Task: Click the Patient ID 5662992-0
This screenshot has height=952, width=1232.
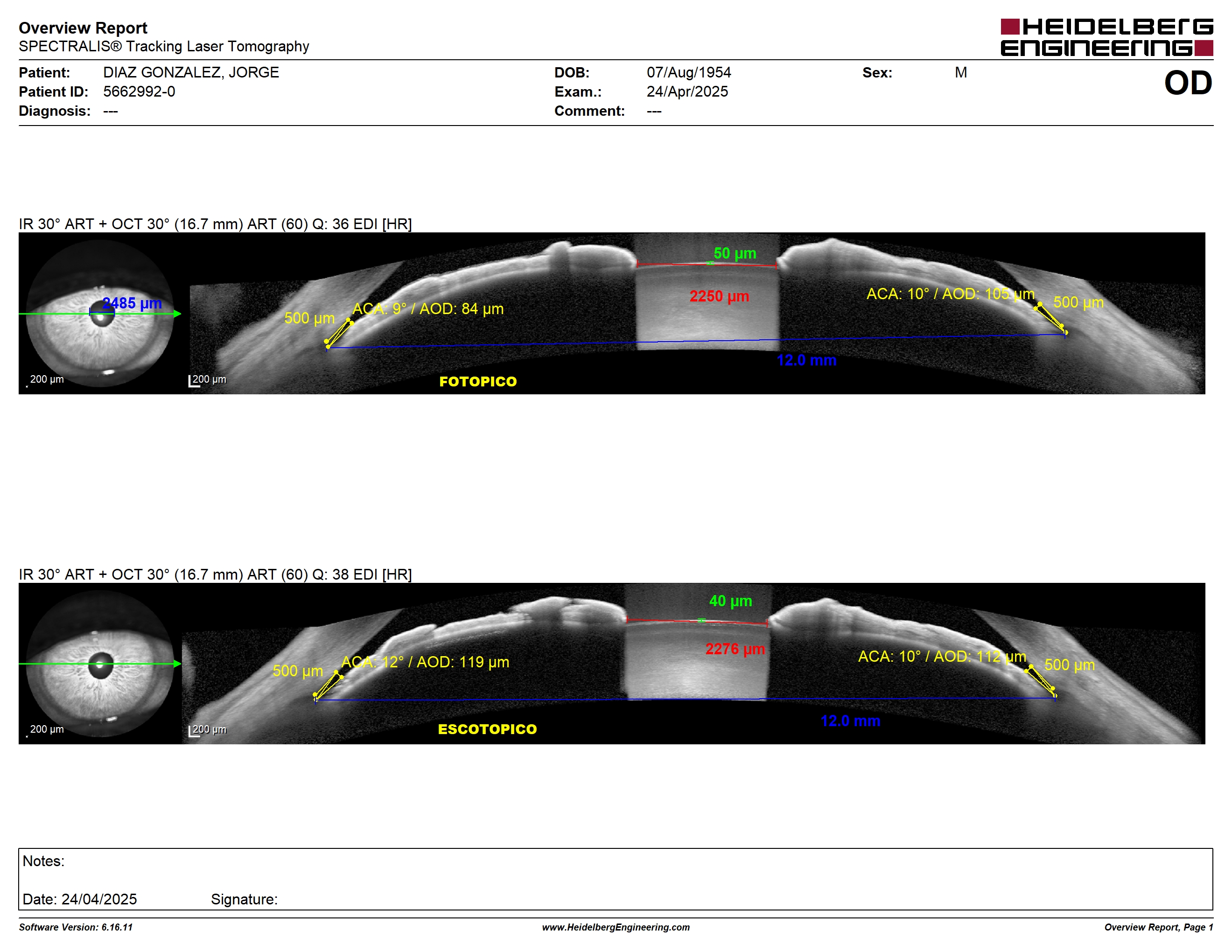Action: 139,91
